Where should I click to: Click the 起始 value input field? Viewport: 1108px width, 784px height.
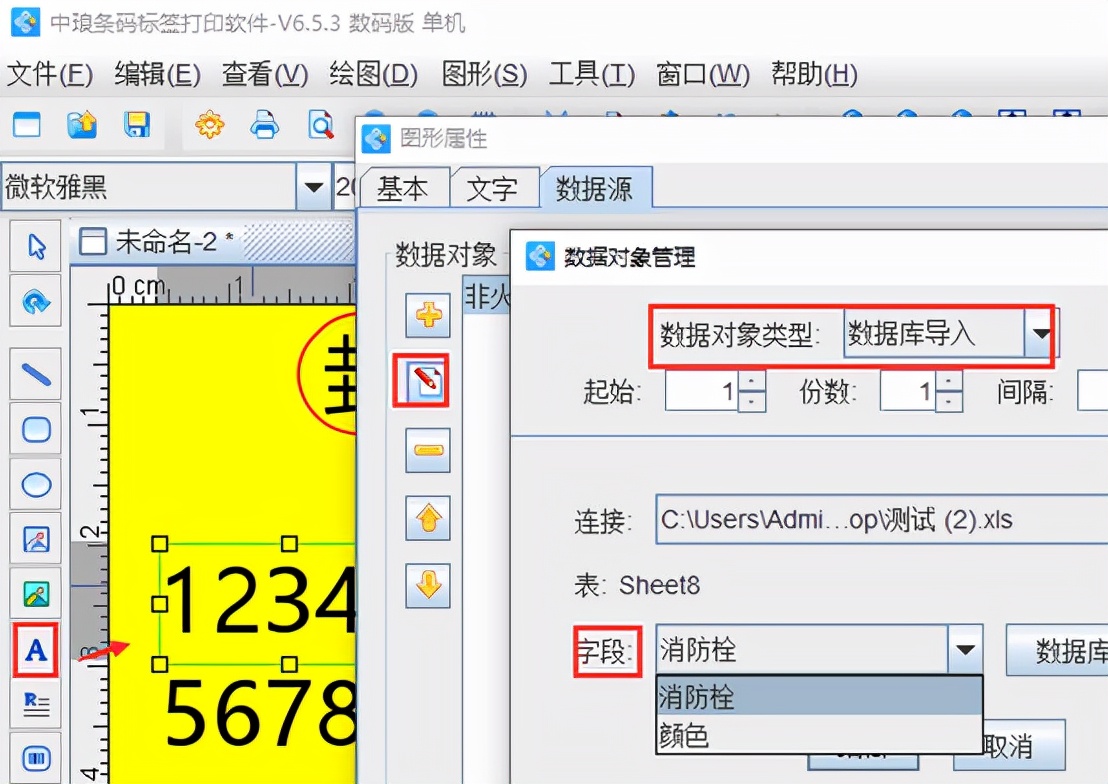click(701, 391)
